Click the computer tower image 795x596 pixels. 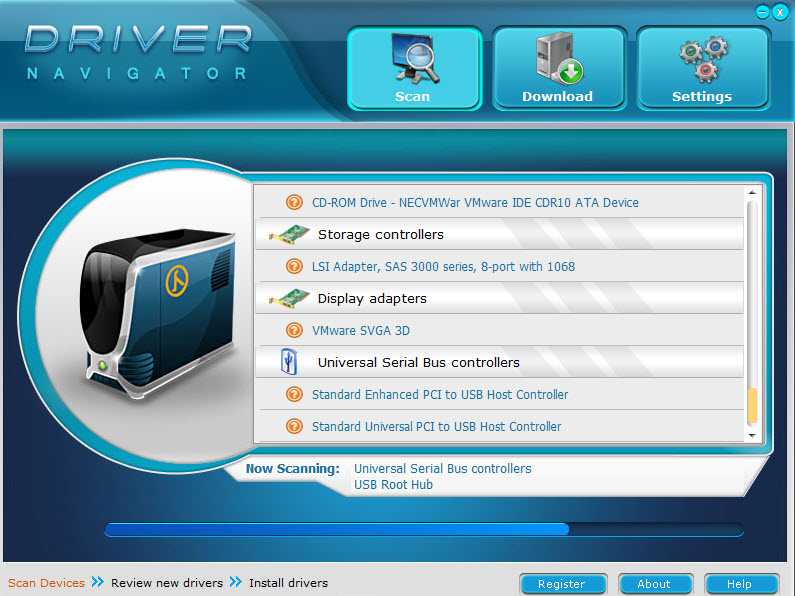pyautogui.click(x=158, y=312)
